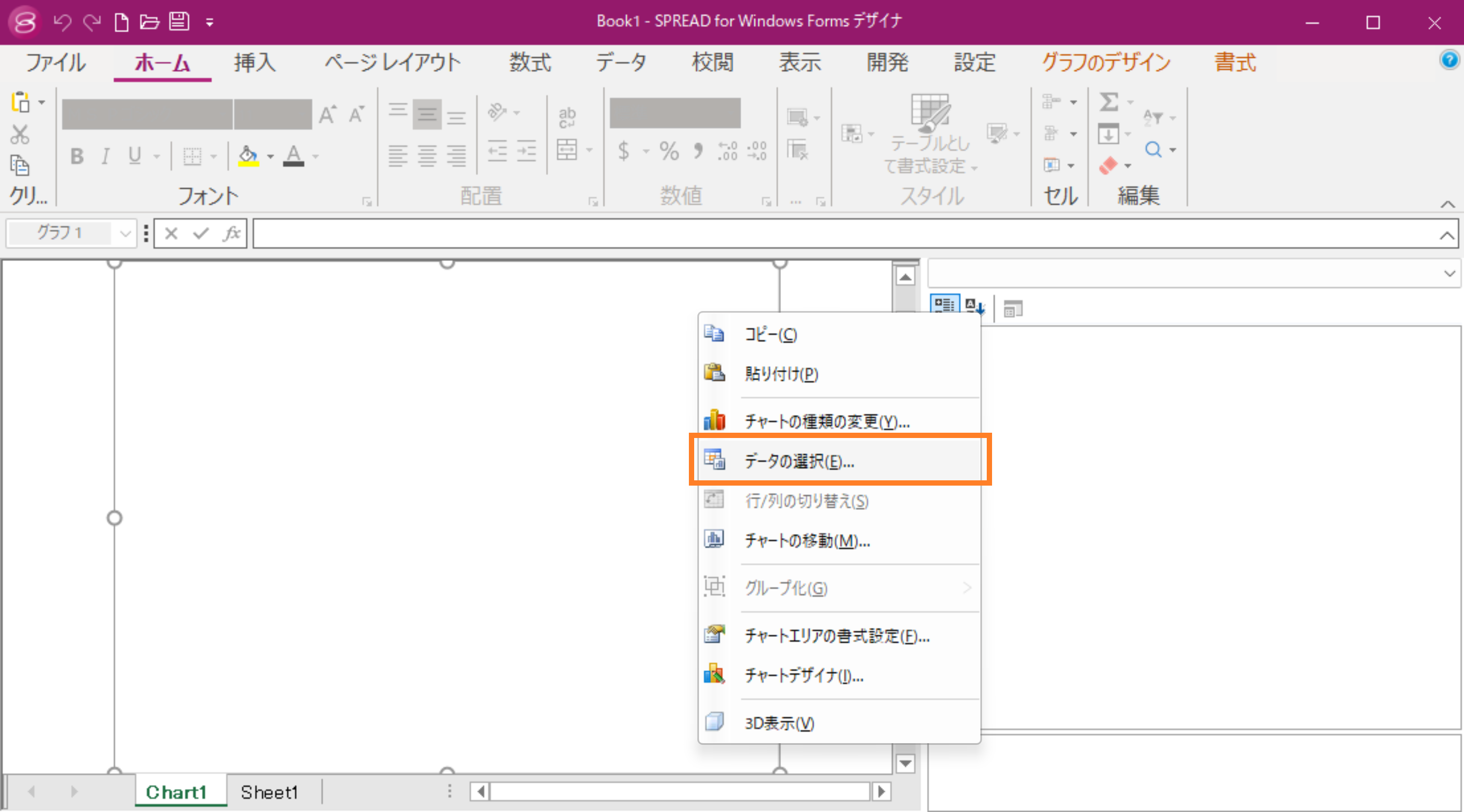Increase font size with larger A icon
Screen dimensions: 1464x812
tap(328, 114)
